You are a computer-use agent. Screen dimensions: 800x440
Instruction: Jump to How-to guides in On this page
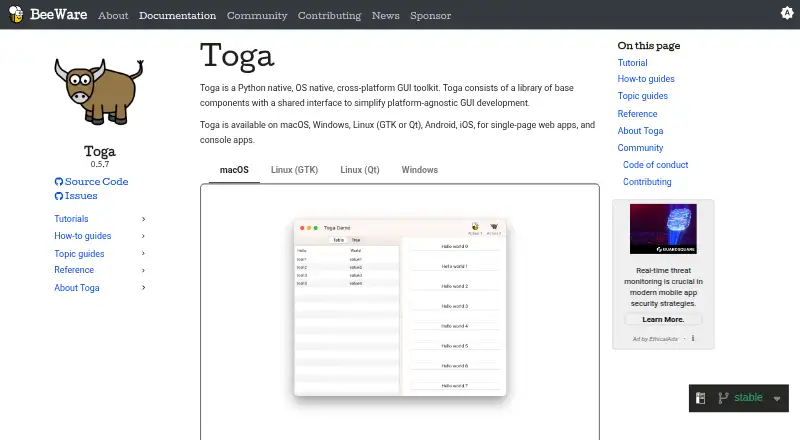pos(646,79)
